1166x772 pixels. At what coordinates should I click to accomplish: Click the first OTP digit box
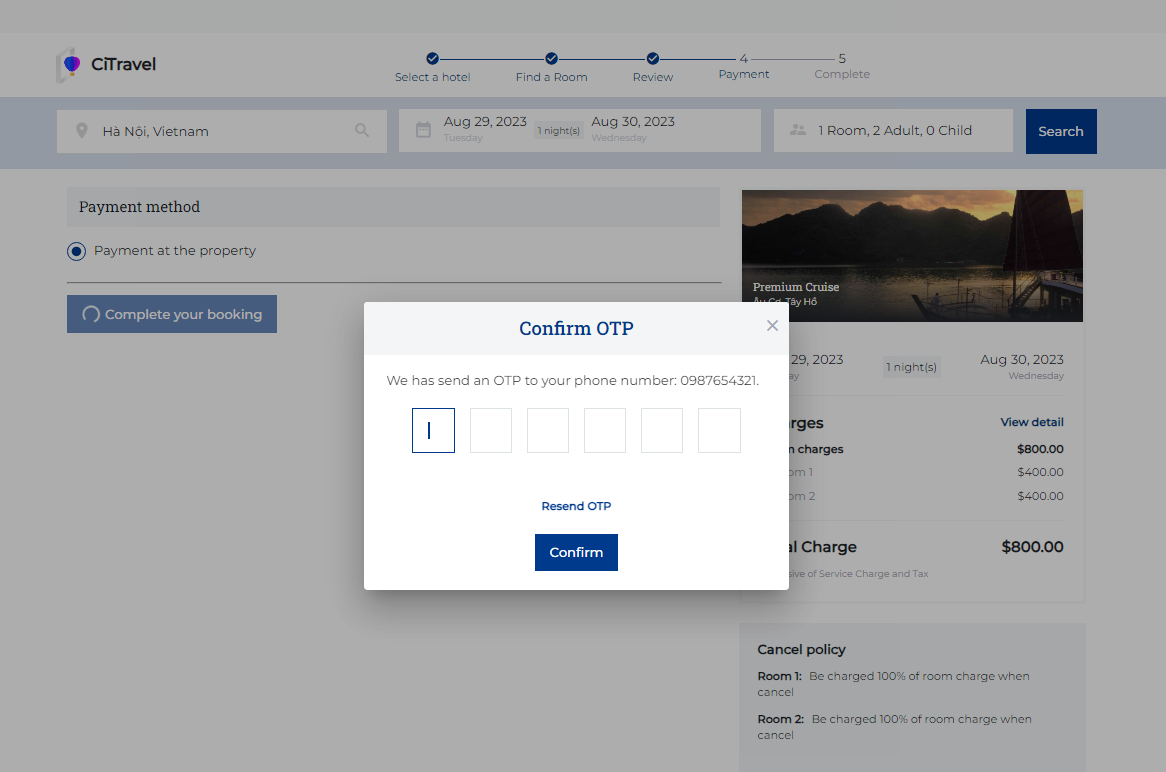433,430
